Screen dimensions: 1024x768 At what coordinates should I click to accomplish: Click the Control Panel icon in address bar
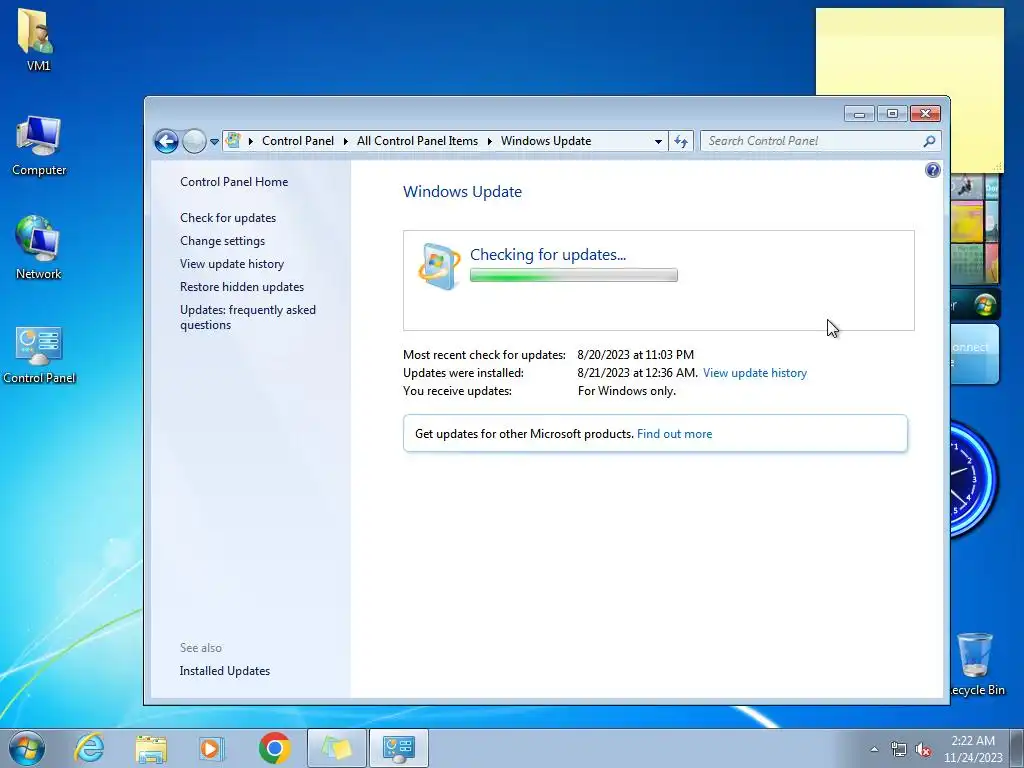click(x=233, y=140)
